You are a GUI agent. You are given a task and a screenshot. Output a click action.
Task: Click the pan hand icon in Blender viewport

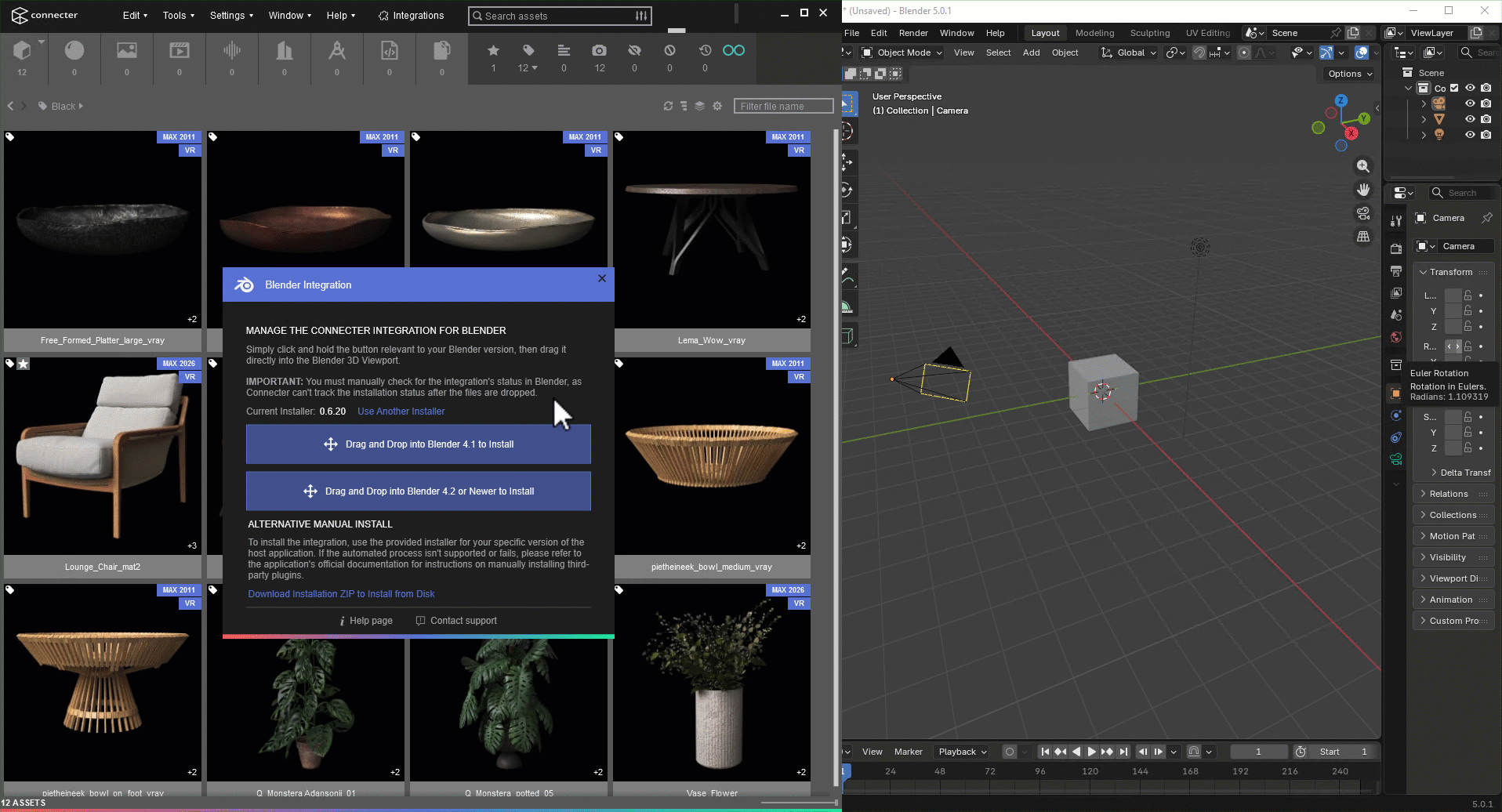[x=1363, y=190]
